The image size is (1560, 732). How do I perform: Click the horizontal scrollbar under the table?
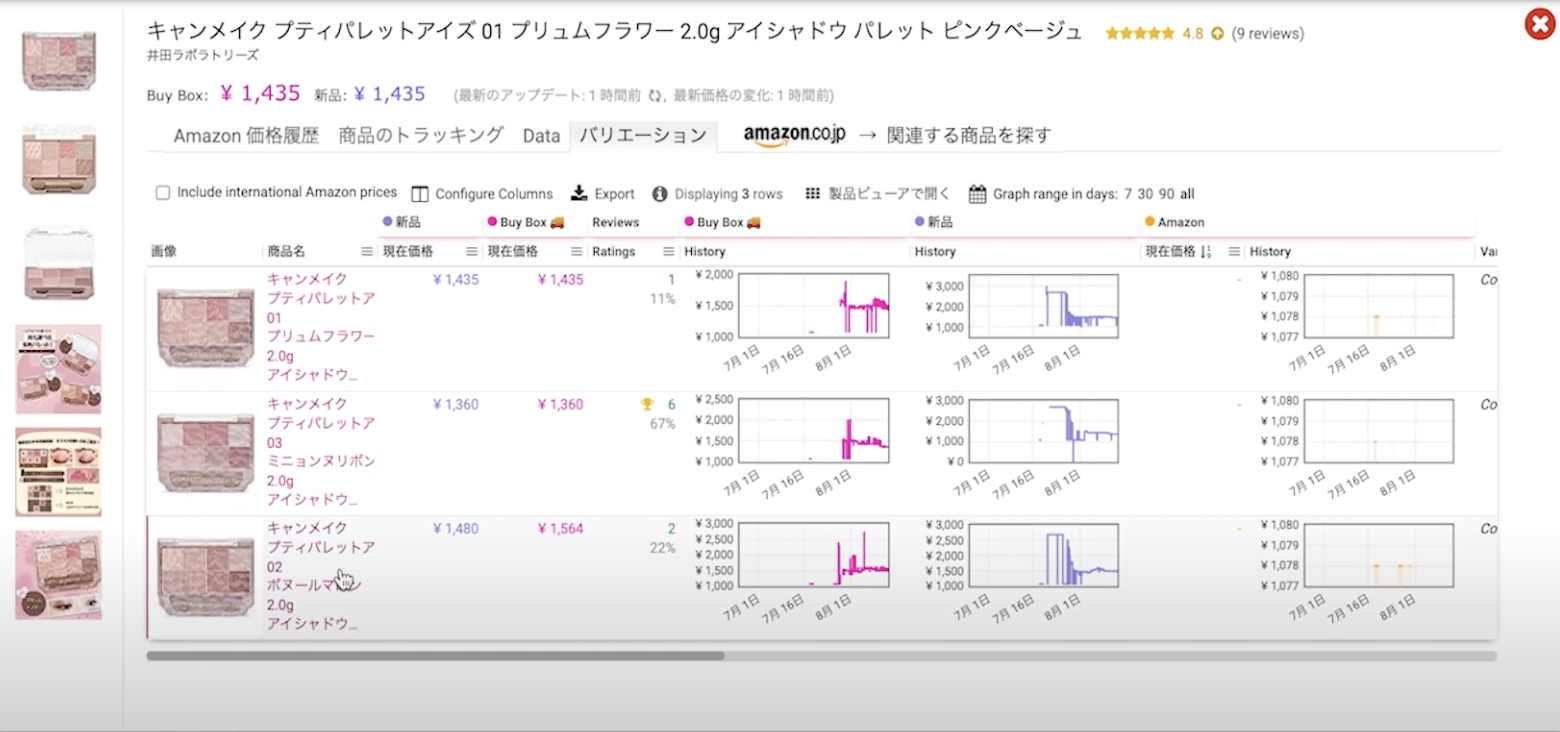[435, 656]
